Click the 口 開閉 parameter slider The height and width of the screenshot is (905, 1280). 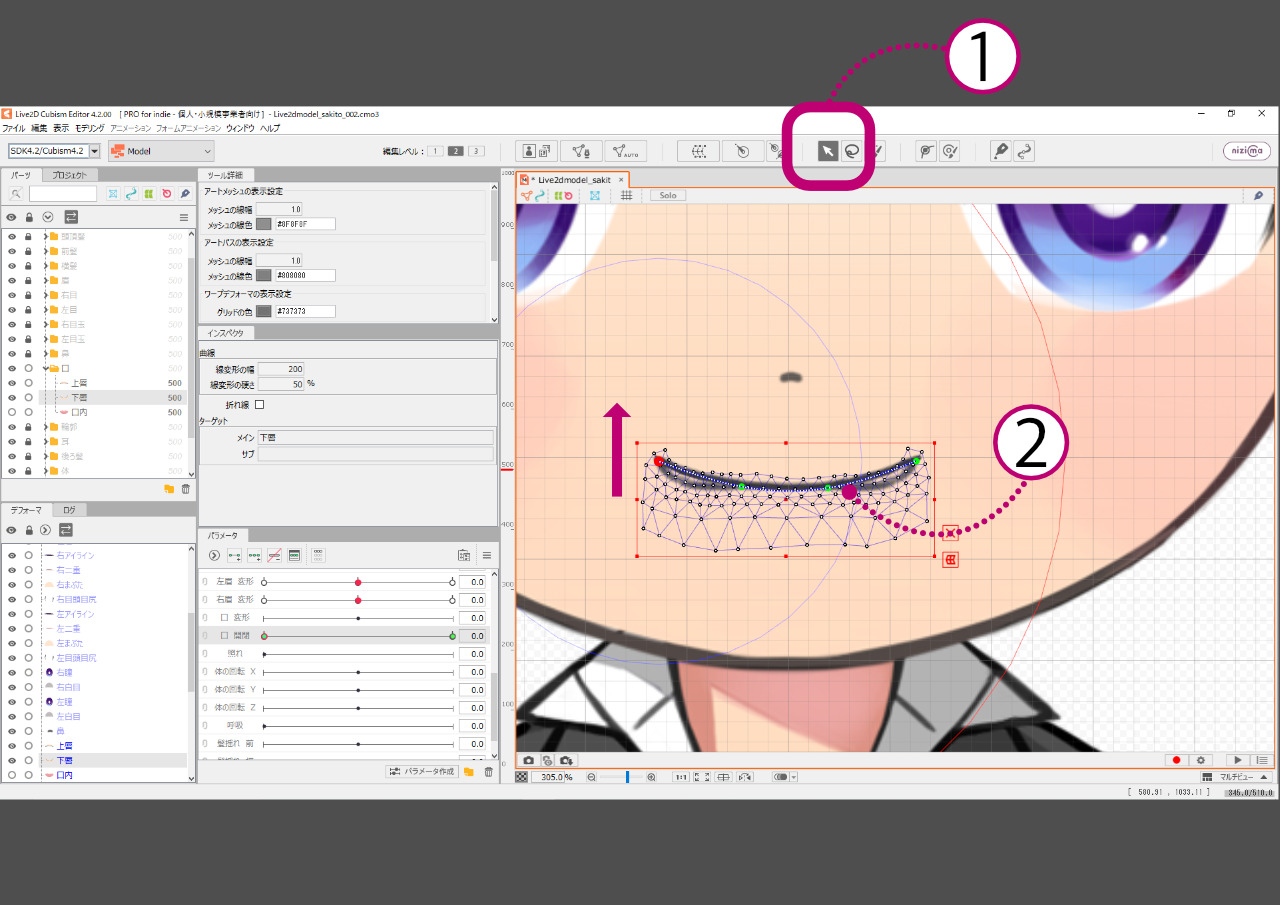[358, 636]
